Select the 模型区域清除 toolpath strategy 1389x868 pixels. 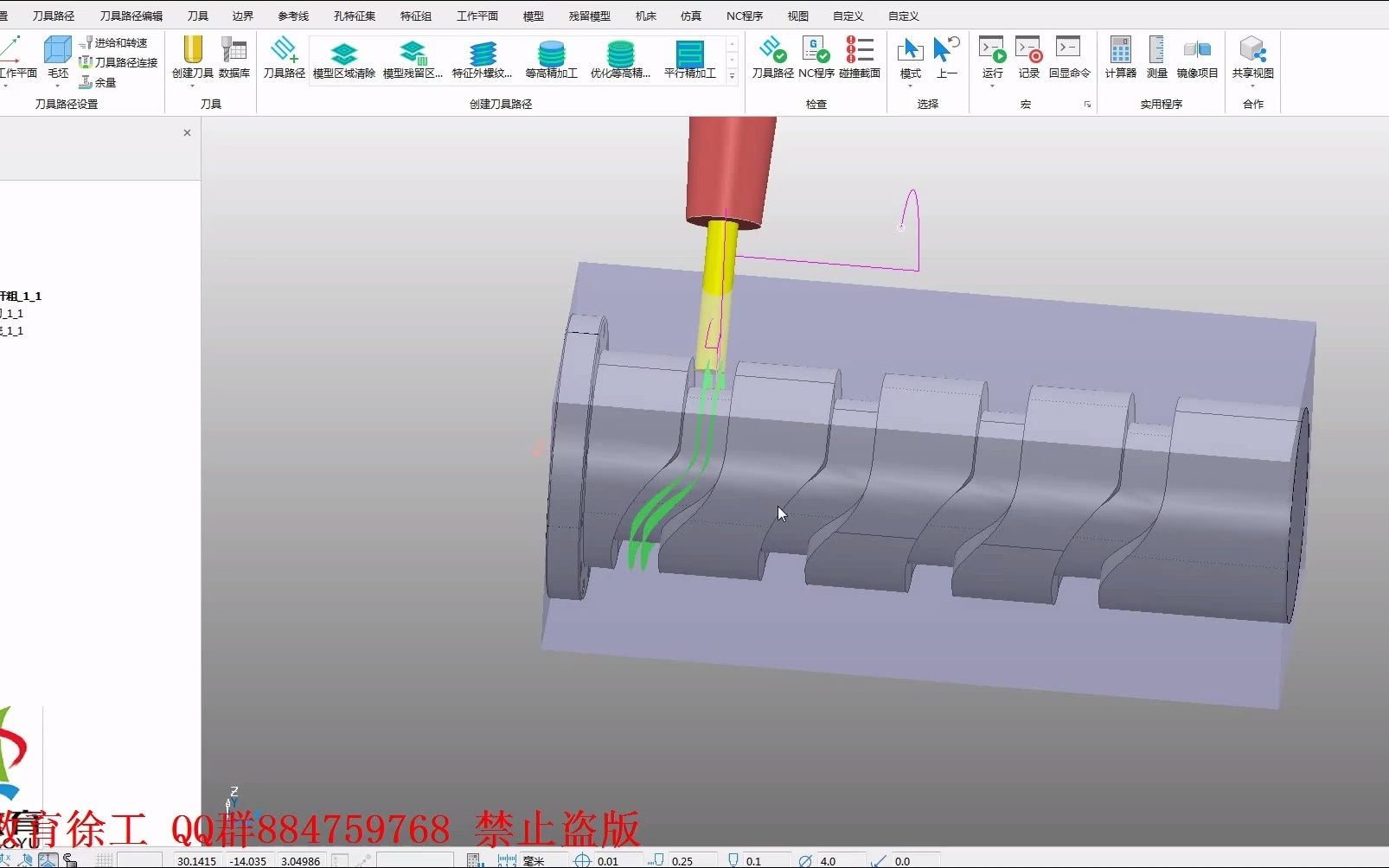[344, 59]
